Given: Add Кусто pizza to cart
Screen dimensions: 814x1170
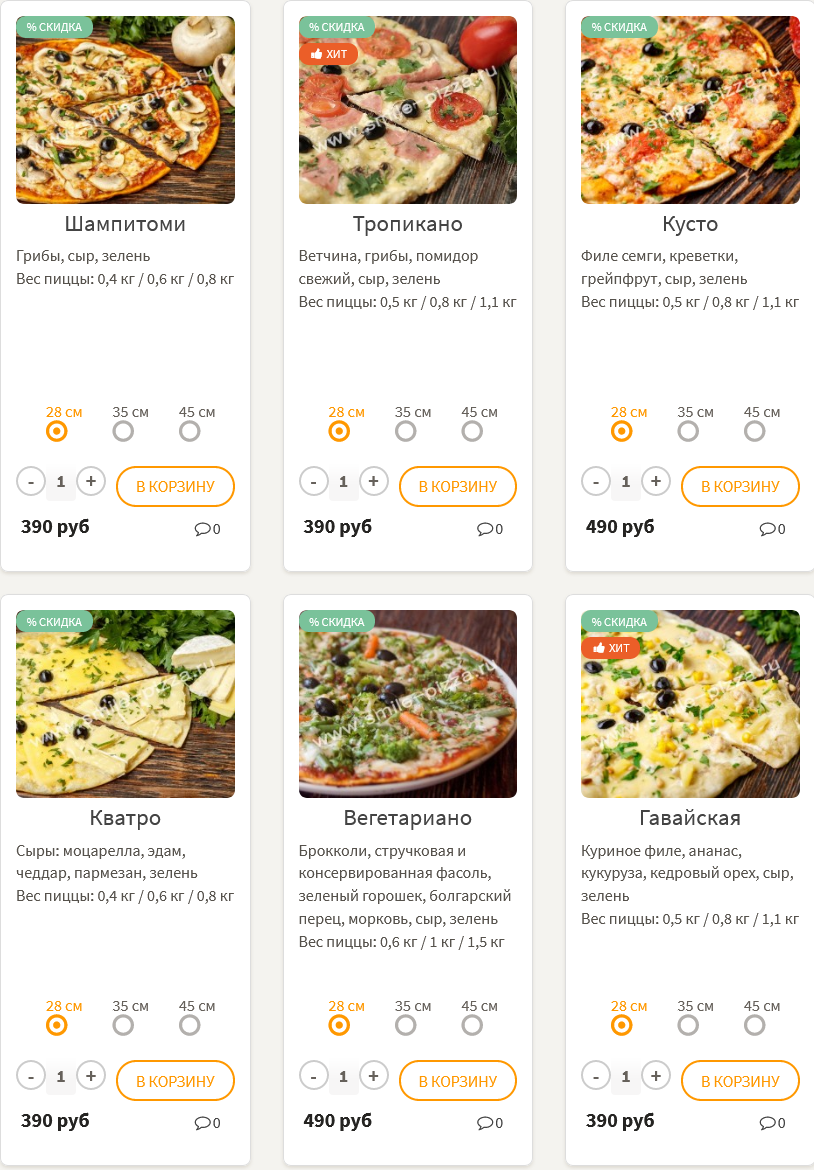Looking at the screenshot, I should pos(740,487).
